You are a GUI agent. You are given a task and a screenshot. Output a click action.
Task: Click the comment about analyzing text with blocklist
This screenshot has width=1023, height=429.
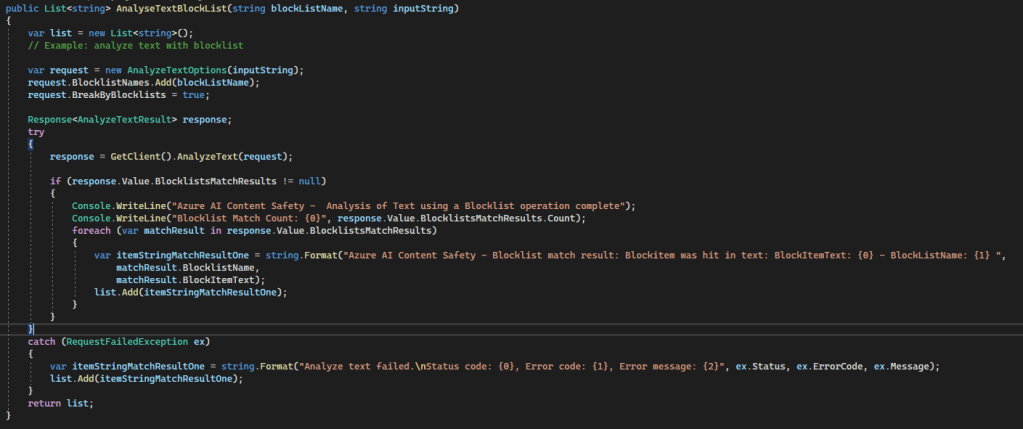point(136,46)
